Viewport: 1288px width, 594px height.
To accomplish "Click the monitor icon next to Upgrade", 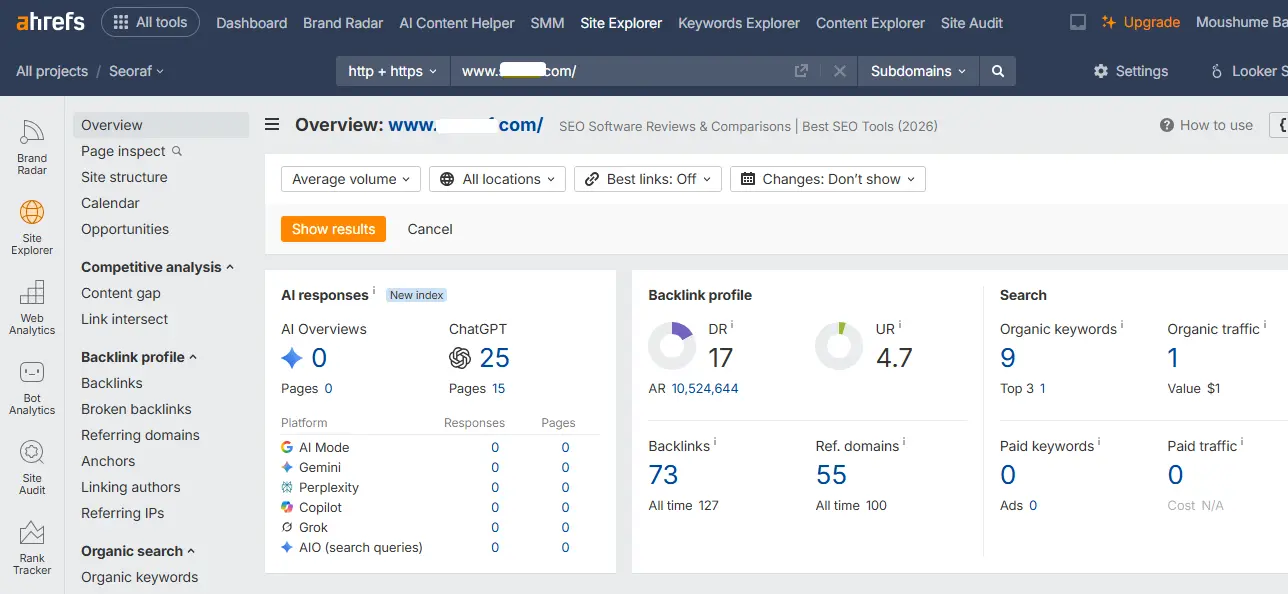I will click(x=1078, y=22).
